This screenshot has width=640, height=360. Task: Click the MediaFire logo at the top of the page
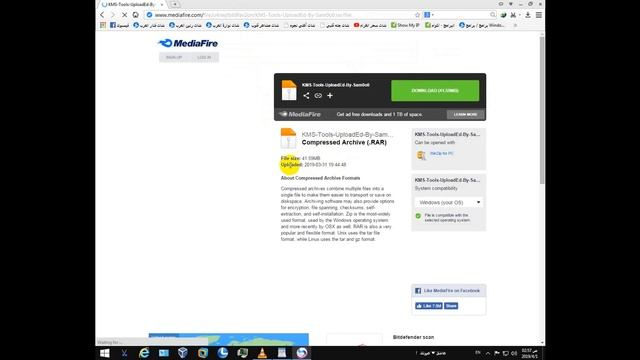(x=188, y=43)
